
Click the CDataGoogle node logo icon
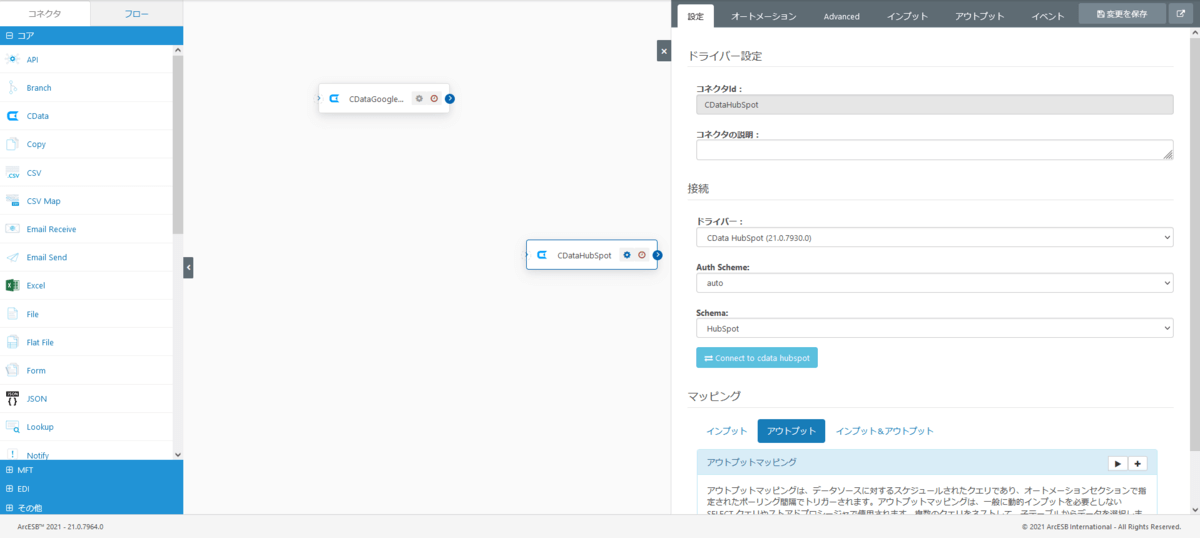point(333,99)
